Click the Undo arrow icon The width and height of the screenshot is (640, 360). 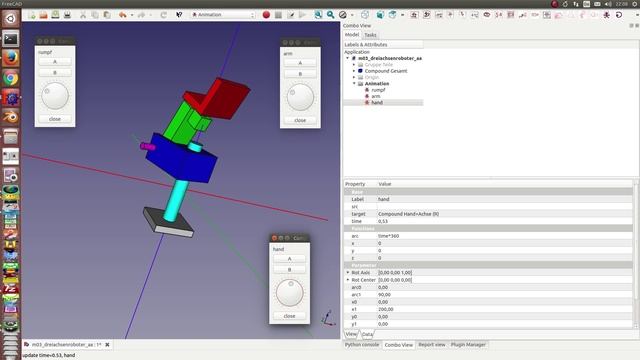(122, 15)
